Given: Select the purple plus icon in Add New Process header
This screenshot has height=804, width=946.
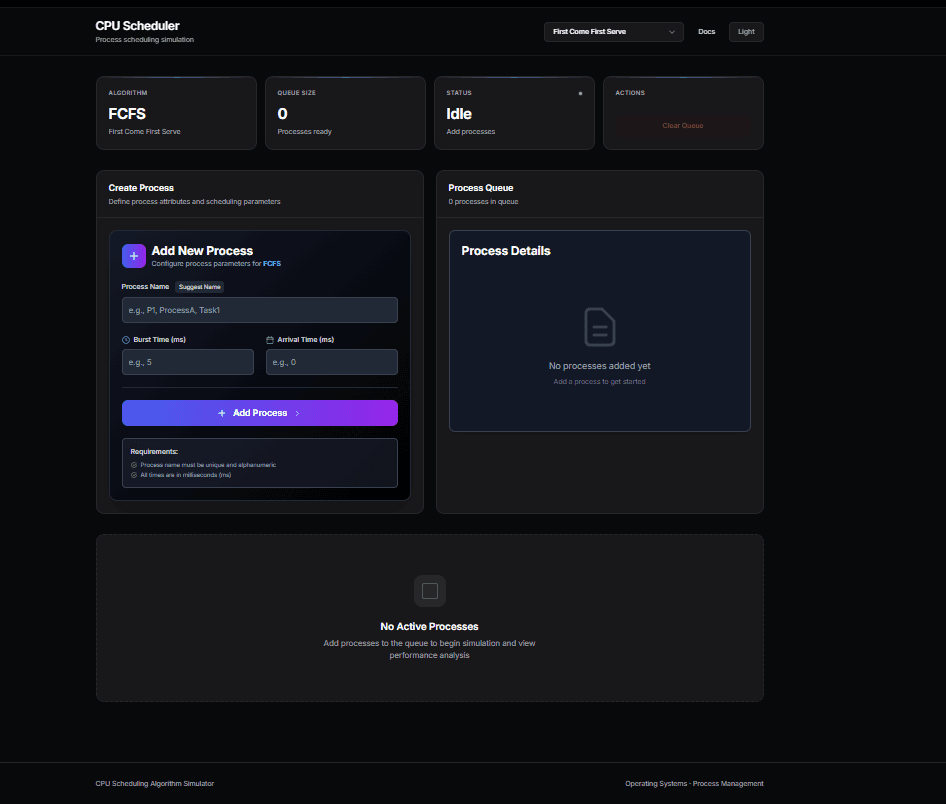Looking at the screenshot, I should 133,256.
